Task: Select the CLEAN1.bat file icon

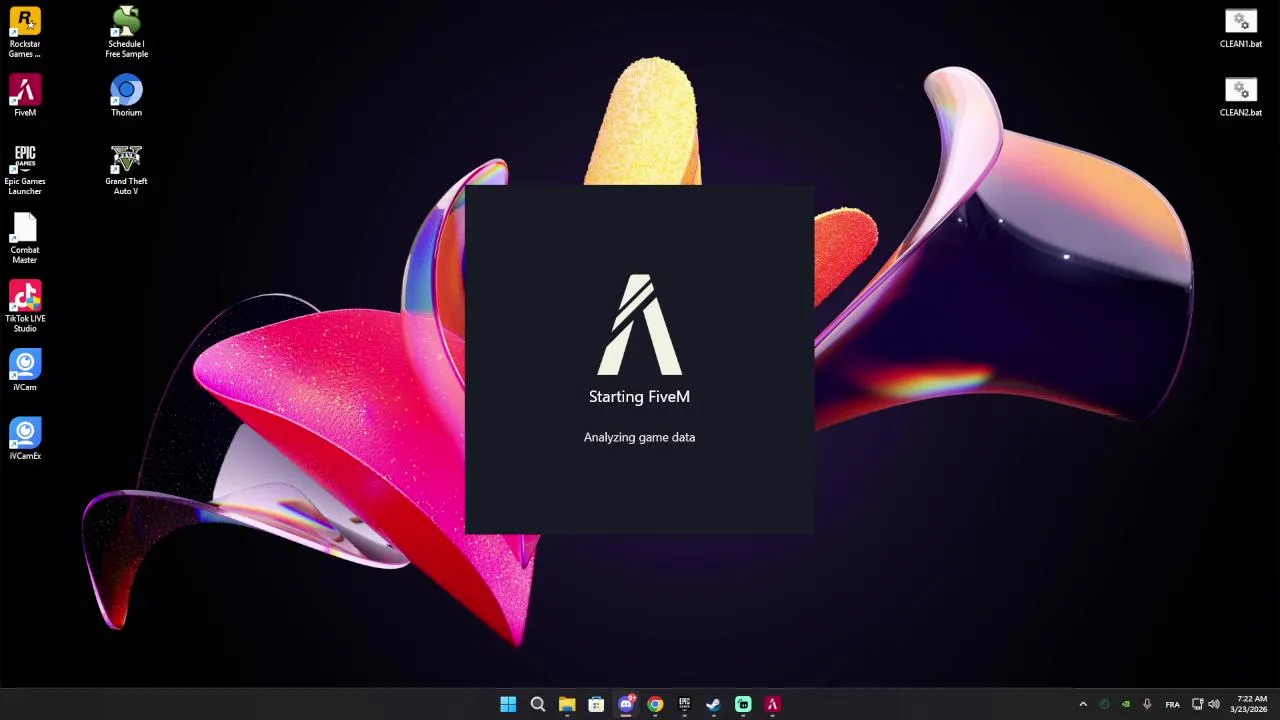Action: tap(1240, 28)
